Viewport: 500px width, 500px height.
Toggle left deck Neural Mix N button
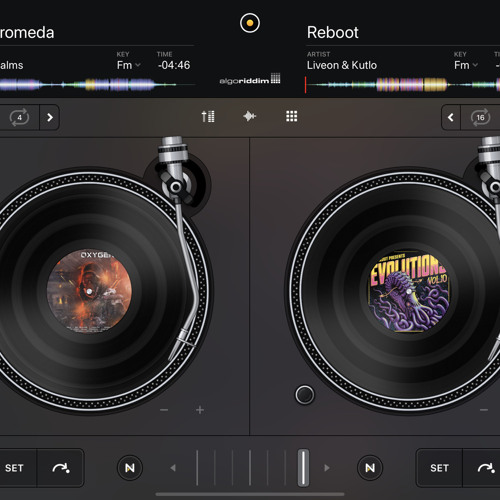tap(130, 468)
